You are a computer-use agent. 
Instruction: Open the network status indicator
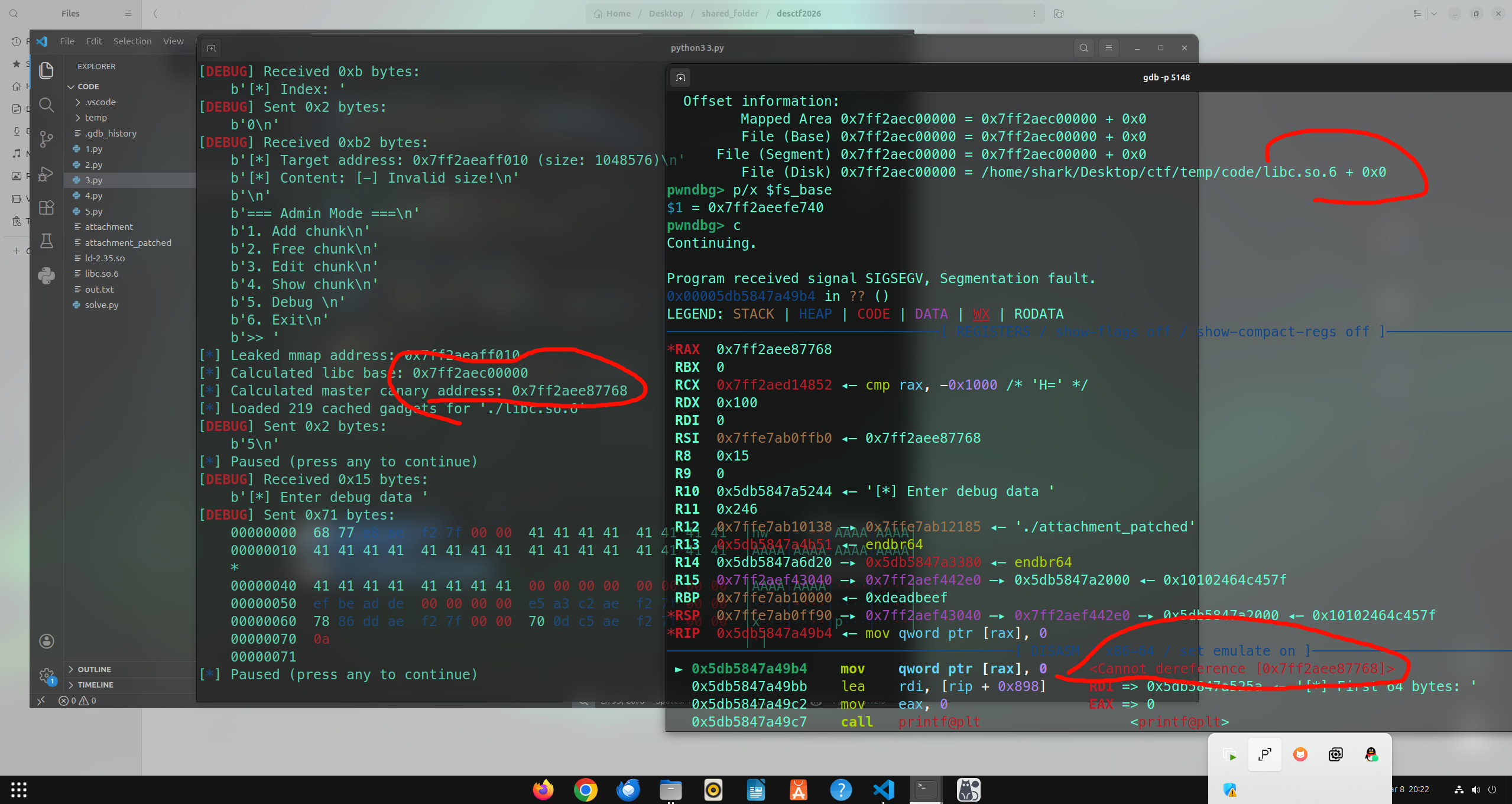1459,789
